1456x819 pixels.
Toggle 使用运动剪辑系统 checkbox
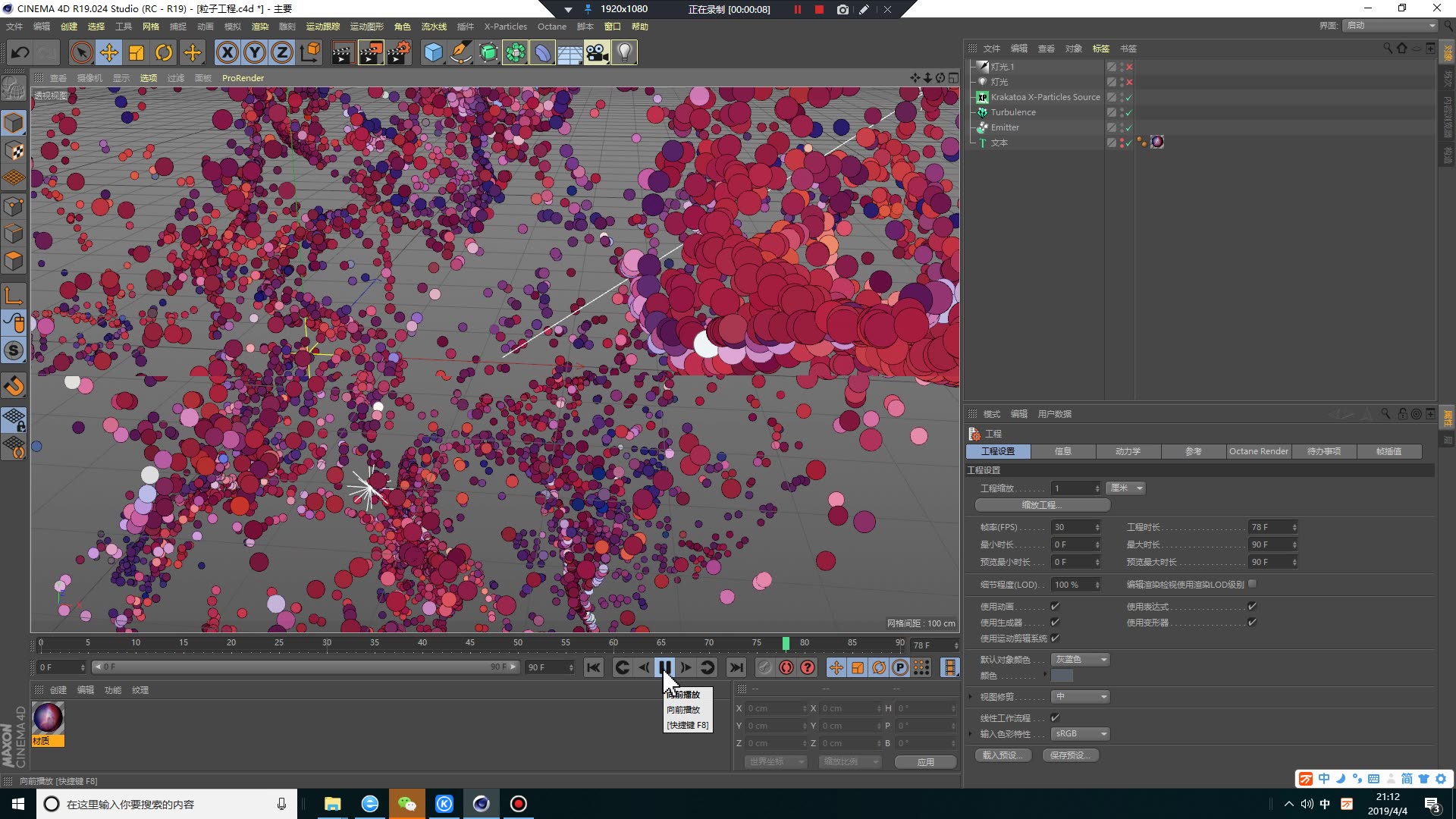point(1055,638)
